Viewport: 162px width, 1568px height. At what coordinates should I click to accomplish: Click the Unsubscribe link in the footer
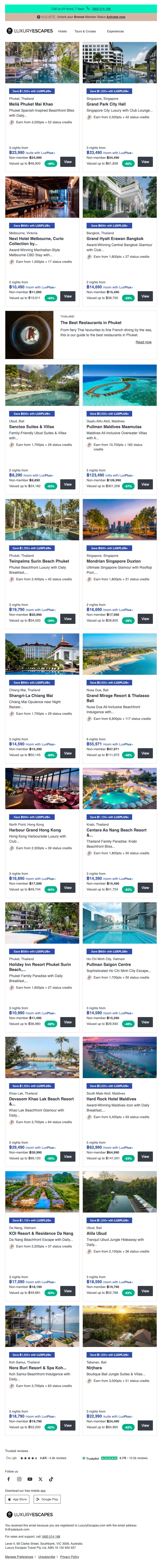[46, 1556]
